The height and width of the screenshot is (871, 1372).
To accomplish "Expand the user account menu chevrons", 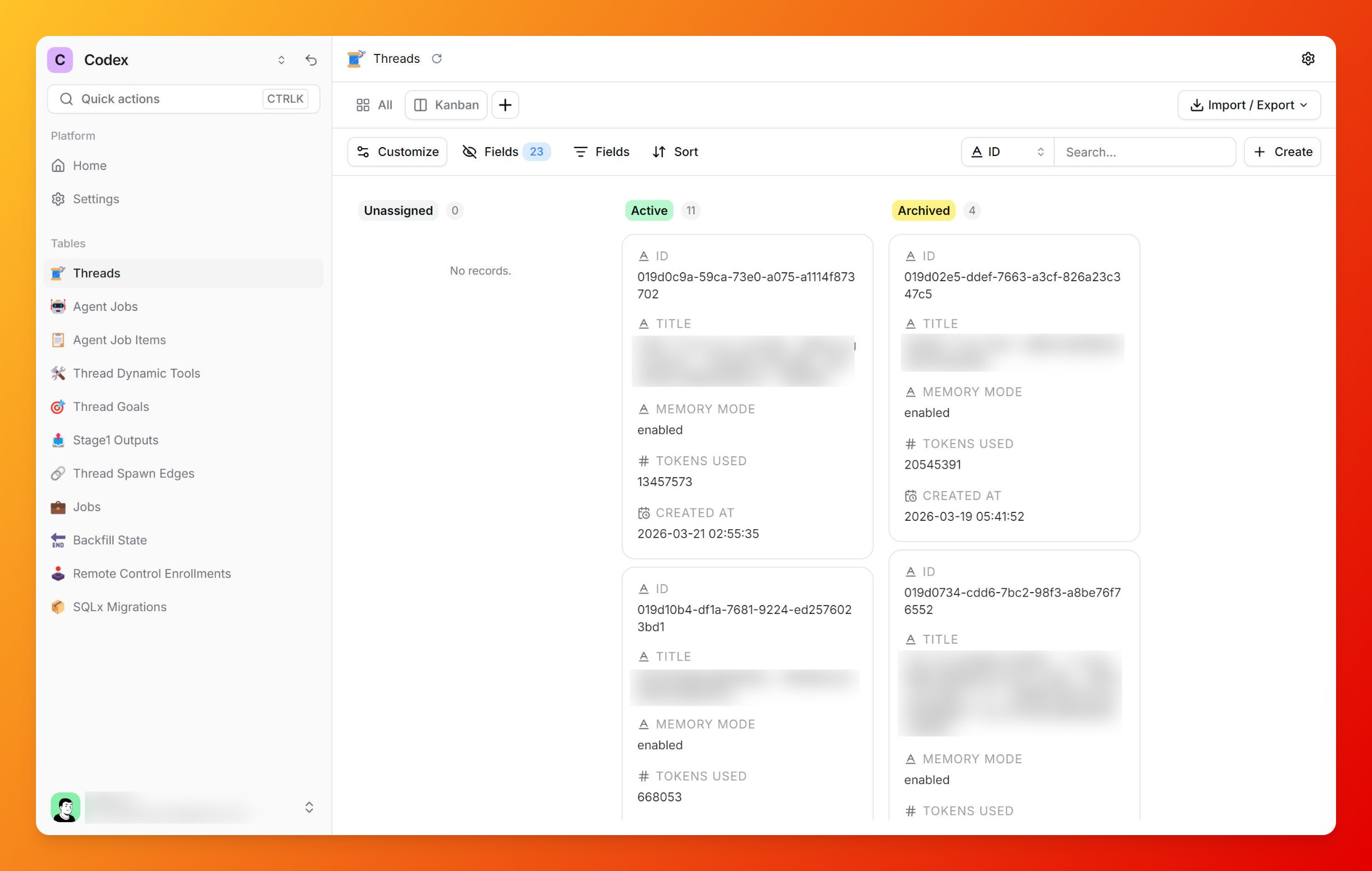I will pyautogui.click(x=309, y=807).
